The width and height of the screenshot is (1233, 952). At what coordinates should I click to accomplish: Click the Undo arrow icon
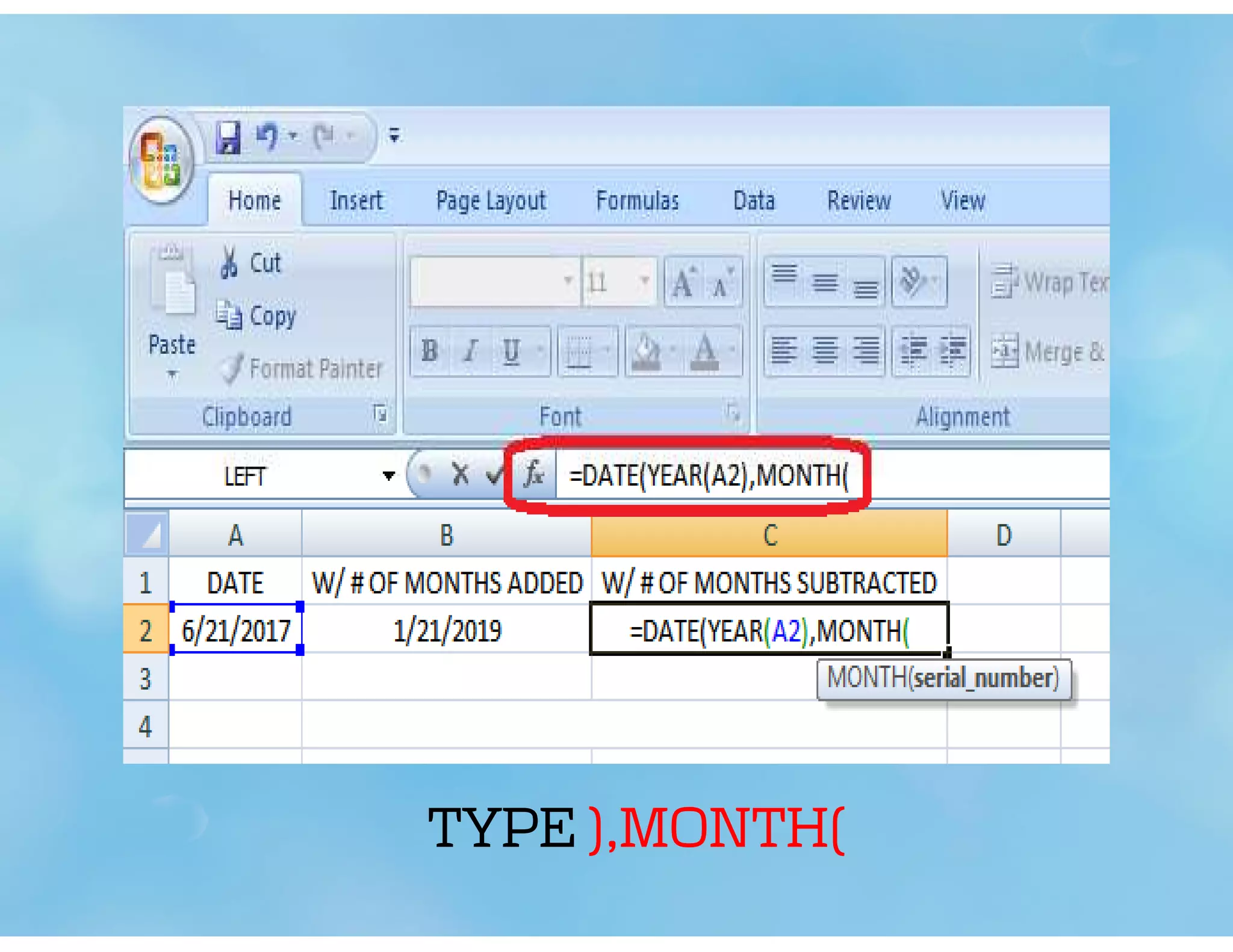267,136
